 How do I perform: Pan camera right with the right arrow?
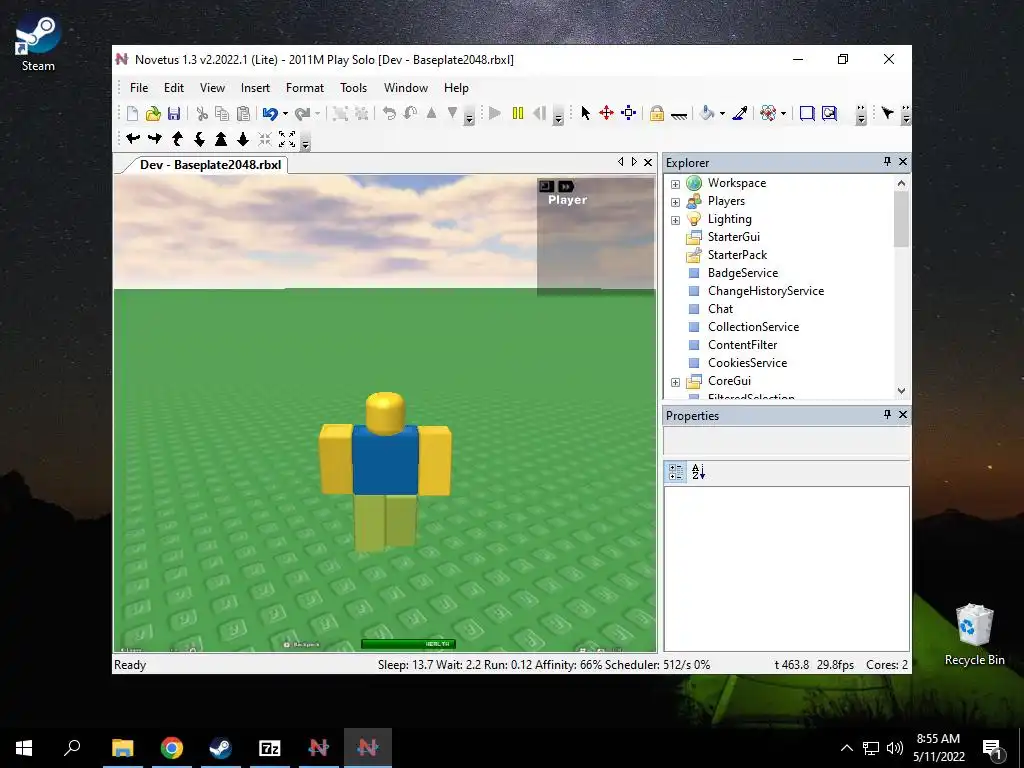pos(155,138)
